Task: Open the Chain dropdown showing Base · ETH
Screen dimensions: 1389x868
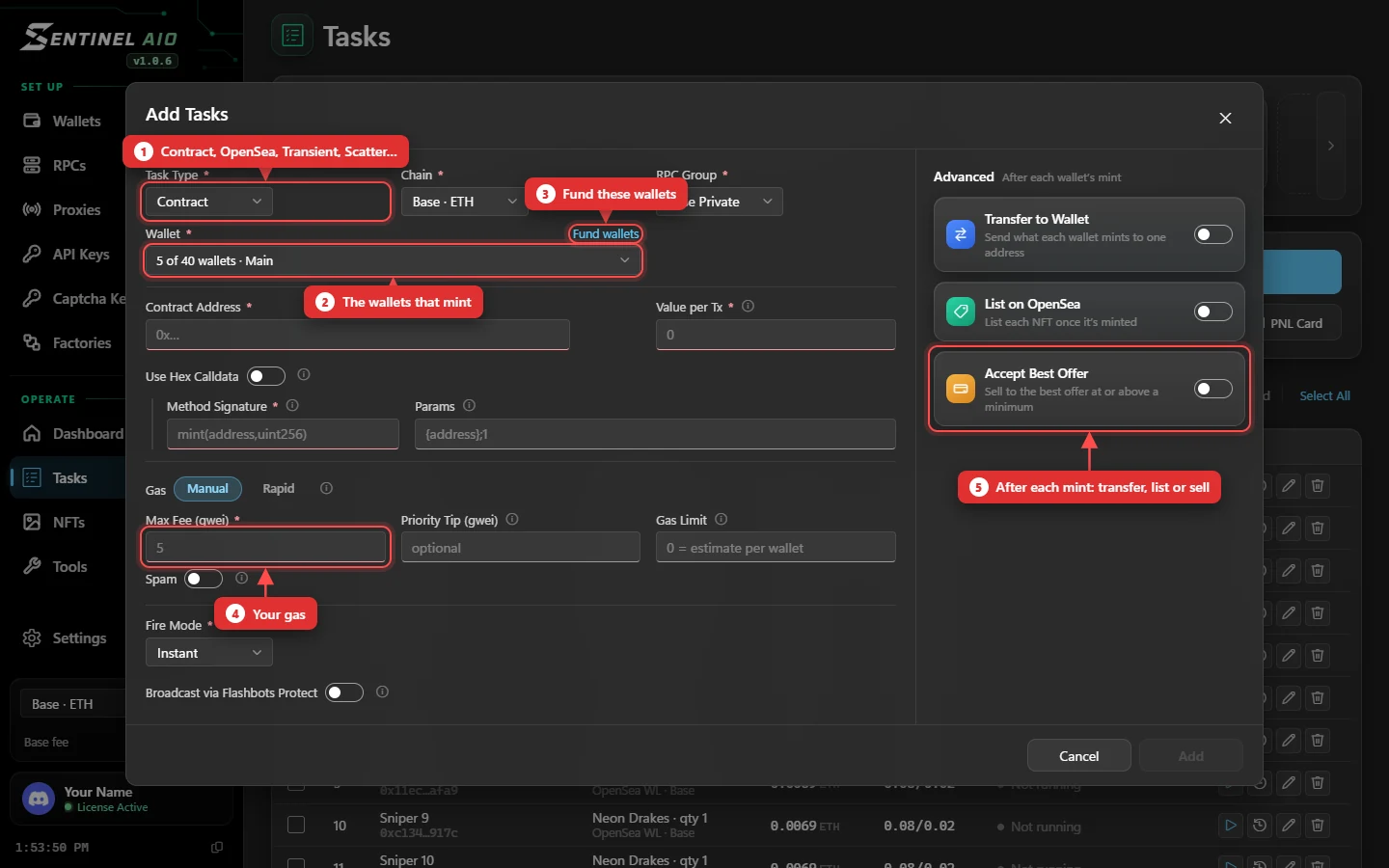Action: [x=464, y=202]
